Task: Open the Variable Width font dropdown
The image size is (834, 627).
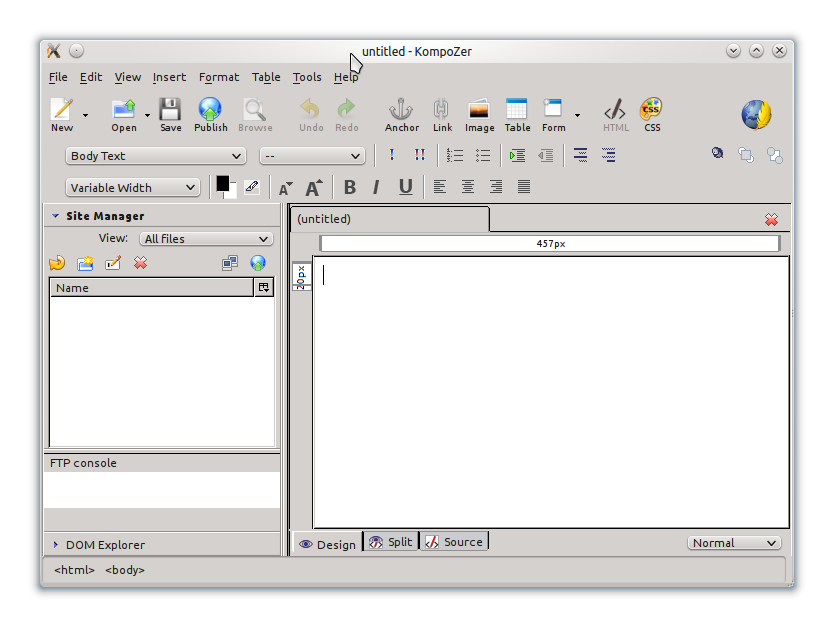Action: point(132,188)
